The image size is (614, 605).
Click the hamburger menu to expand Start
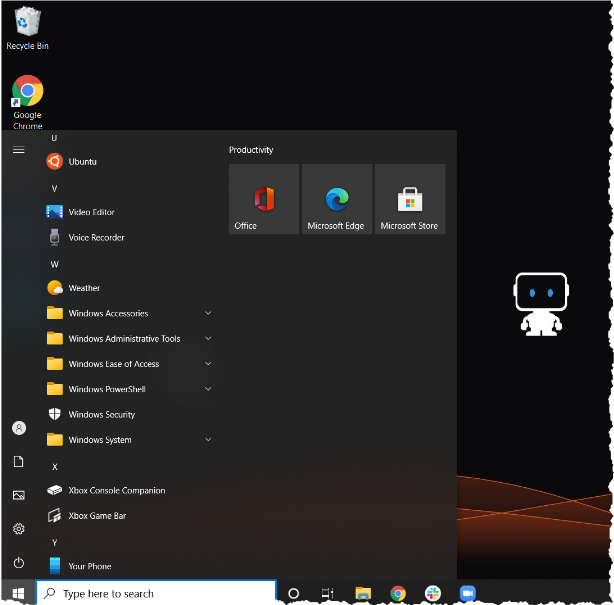tap(18, 150)
